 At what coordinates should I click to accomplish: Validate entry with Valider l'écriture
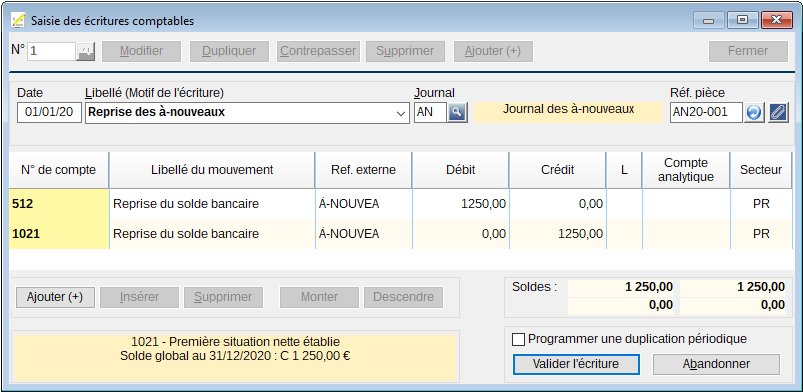tap(576, 364)
